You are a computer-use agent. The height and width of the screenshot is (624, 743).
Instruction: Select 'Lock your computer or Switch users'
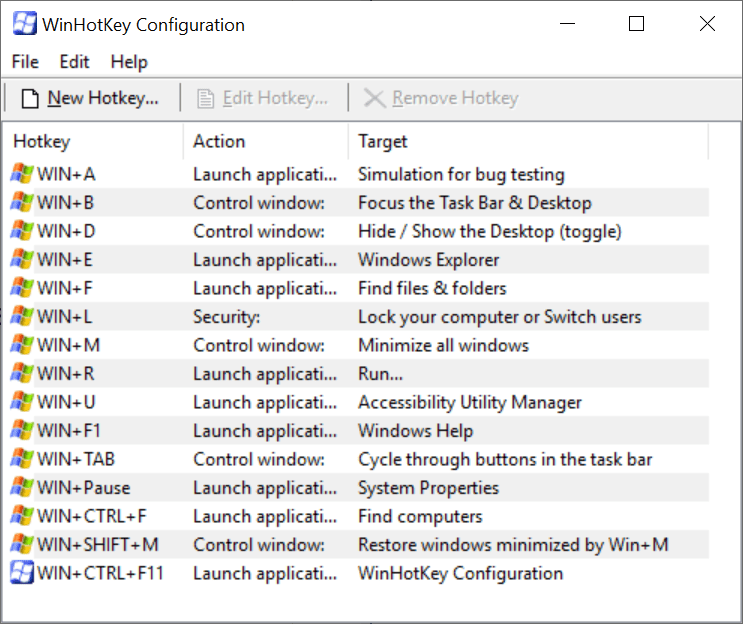pyautogui.click(x=499, y=317)
